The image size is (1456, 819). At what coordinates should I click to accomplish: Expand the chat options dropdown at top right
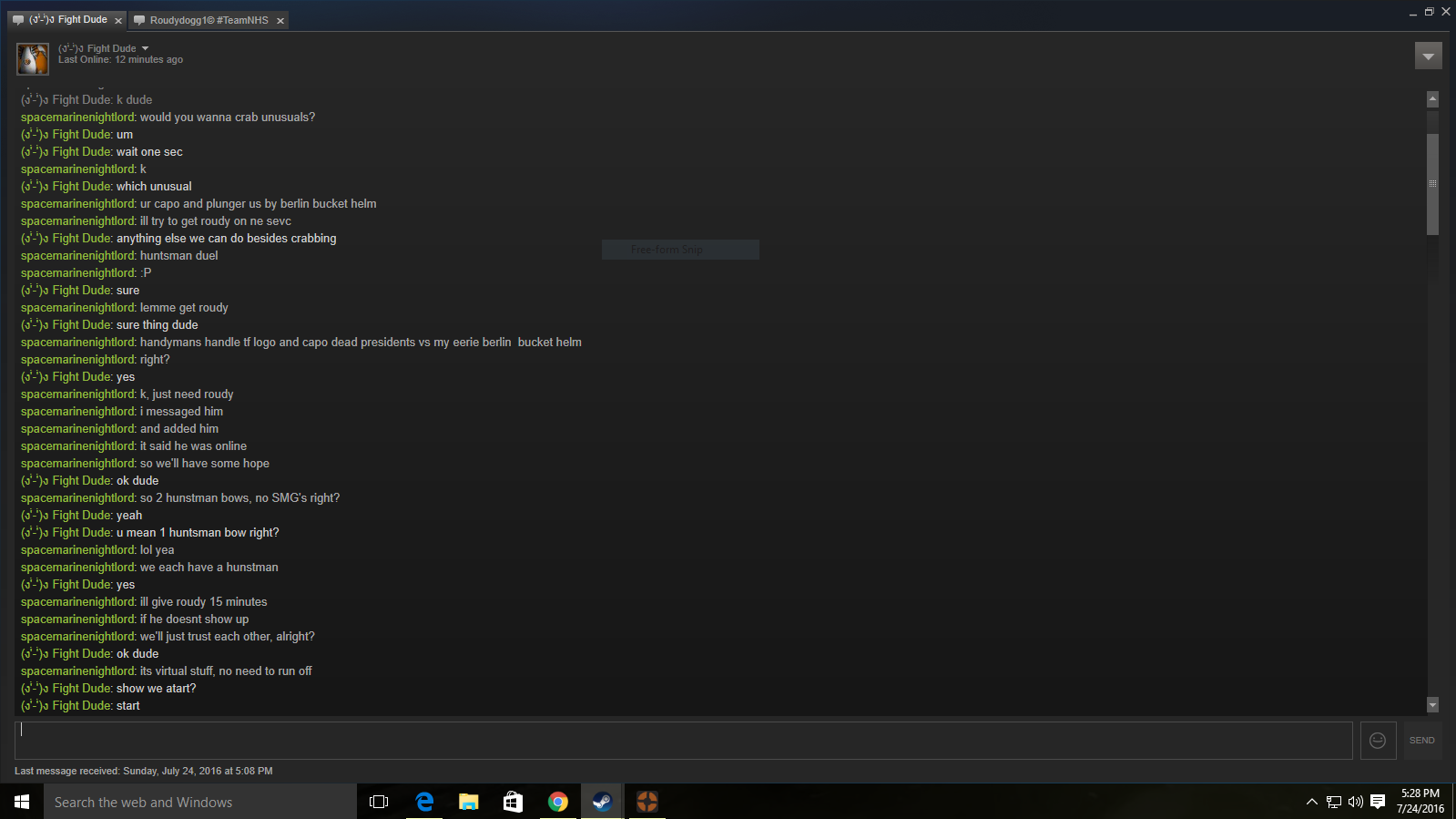(x=1428, y=56)
